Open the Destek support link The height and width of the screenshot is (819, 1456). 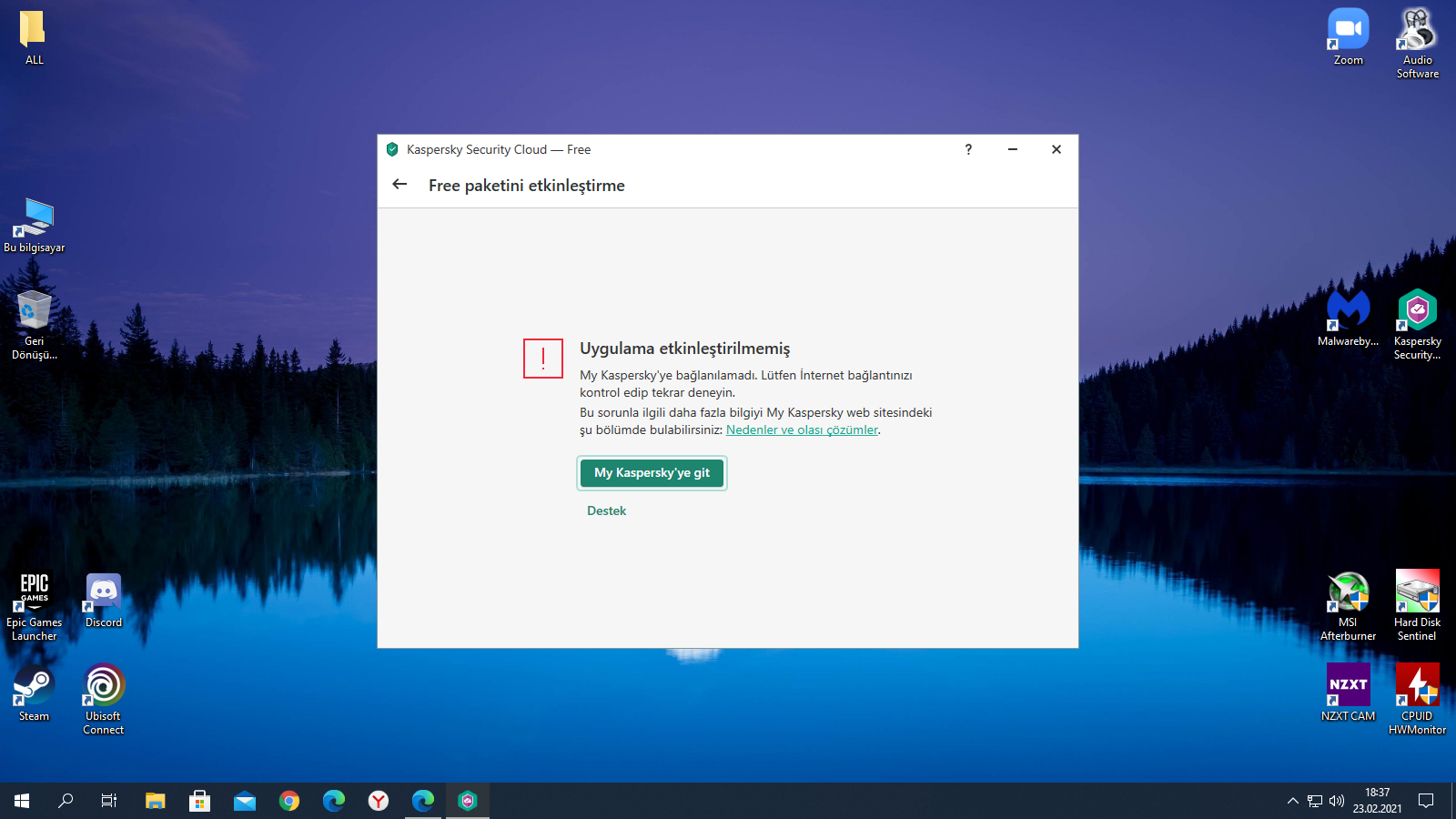tap(606, 511)
